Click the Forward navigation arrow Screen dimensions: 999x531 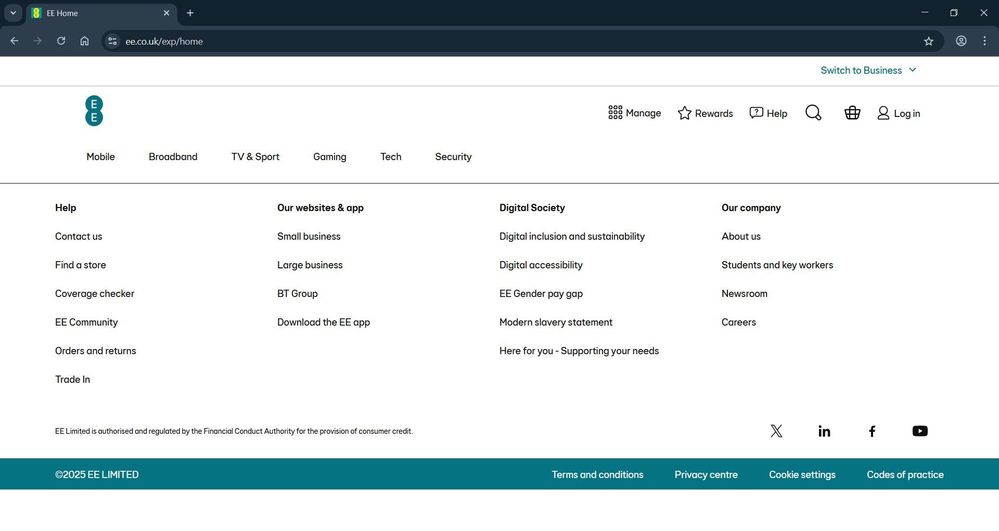[38, 41]
